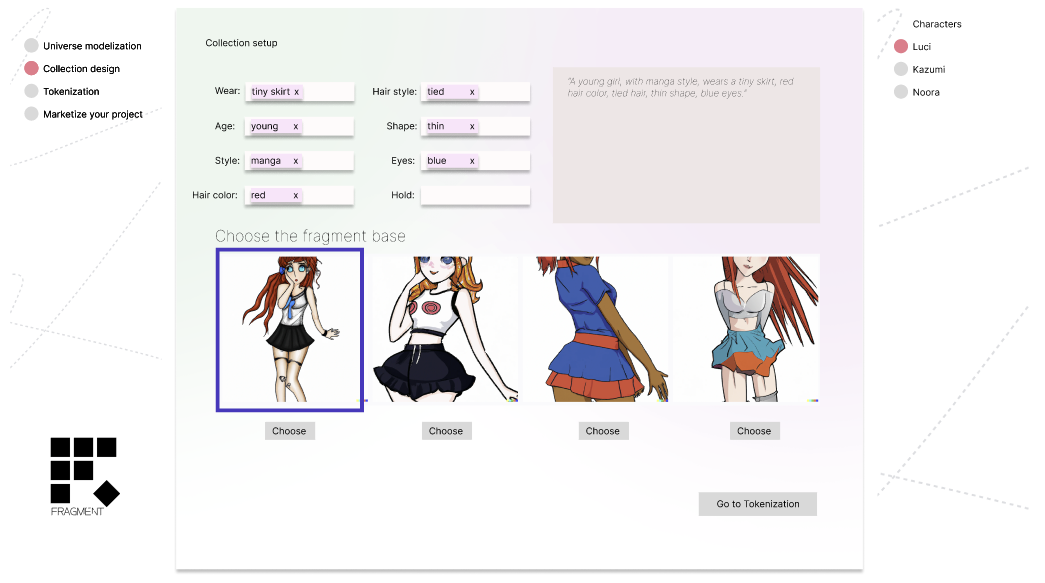Screen dimensions: 1045x583
Task: Select the Noora character
Action: 925,93
